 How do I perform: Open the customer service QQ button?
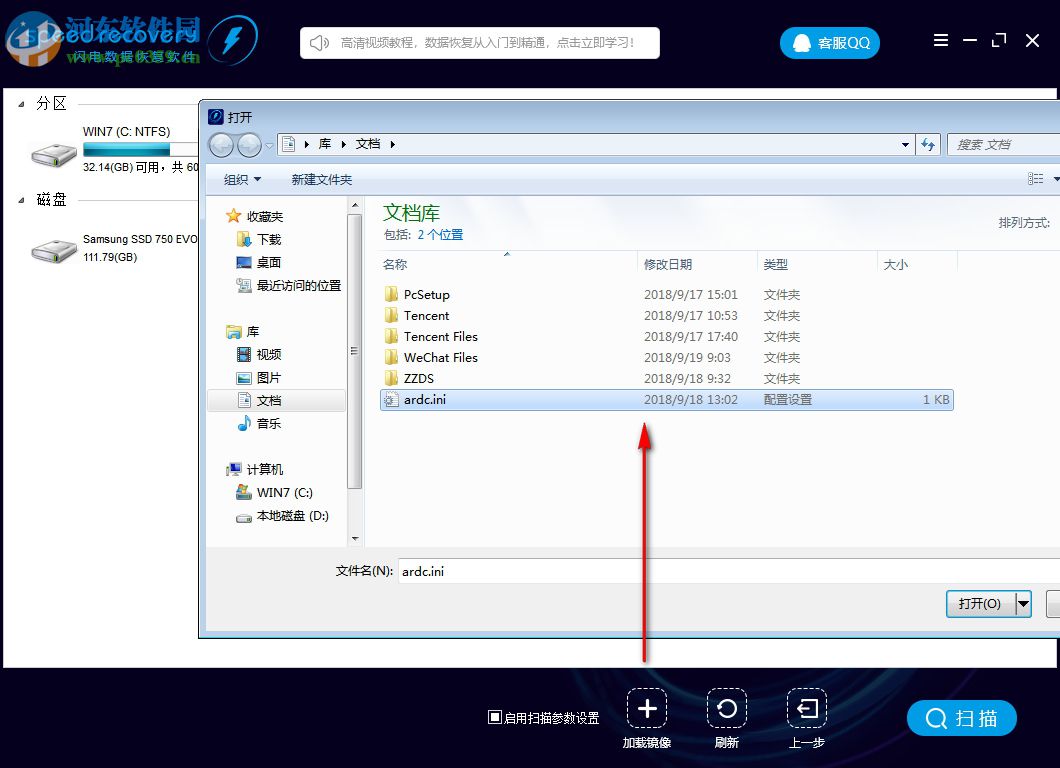click(x=829, y=43)
